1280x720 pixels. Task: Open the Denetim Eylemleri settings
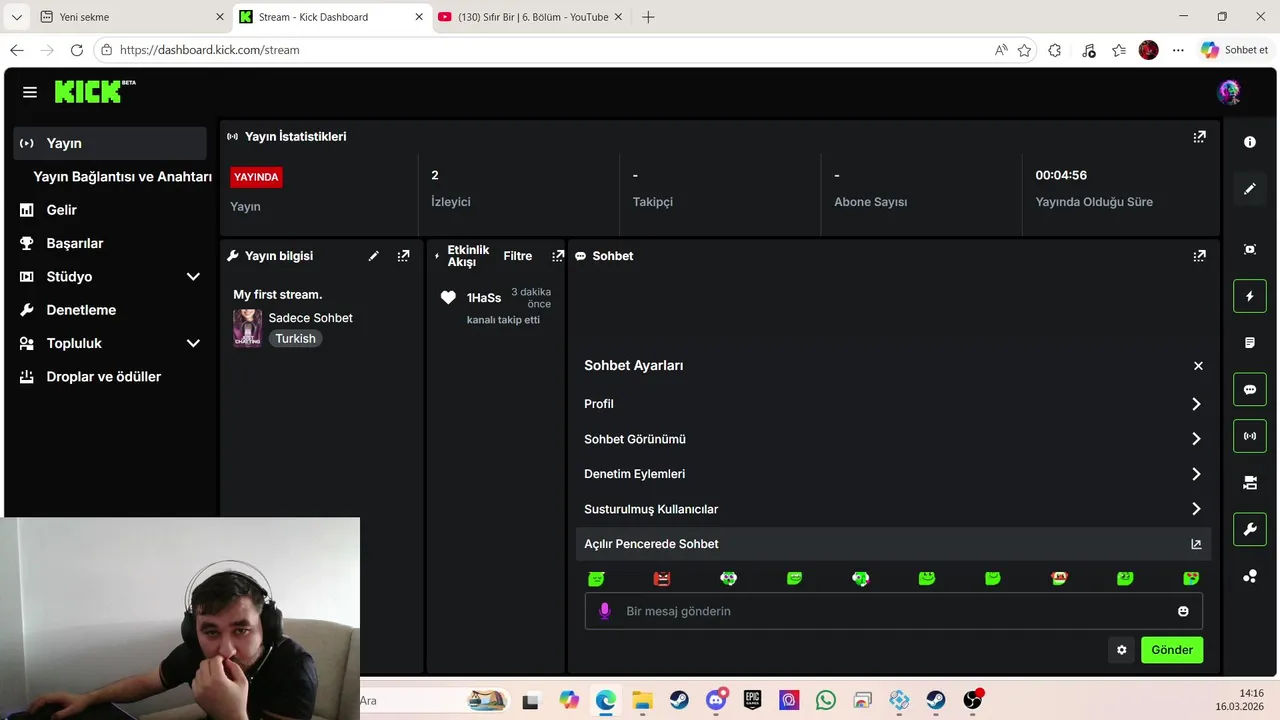(893, 474)
